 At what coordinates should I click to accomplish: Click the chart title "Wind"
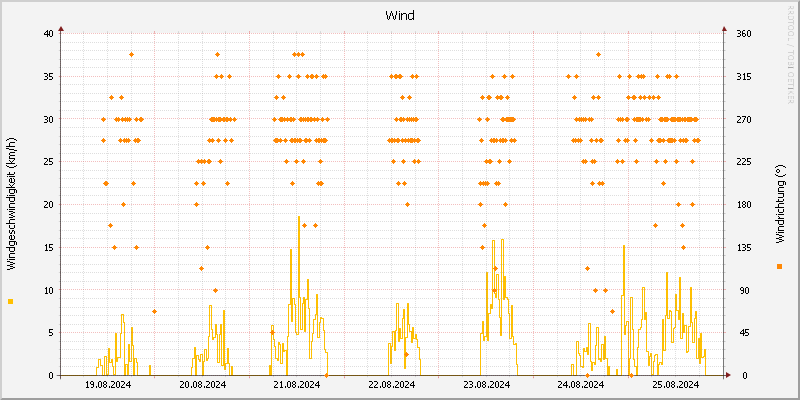click(399, 16)
